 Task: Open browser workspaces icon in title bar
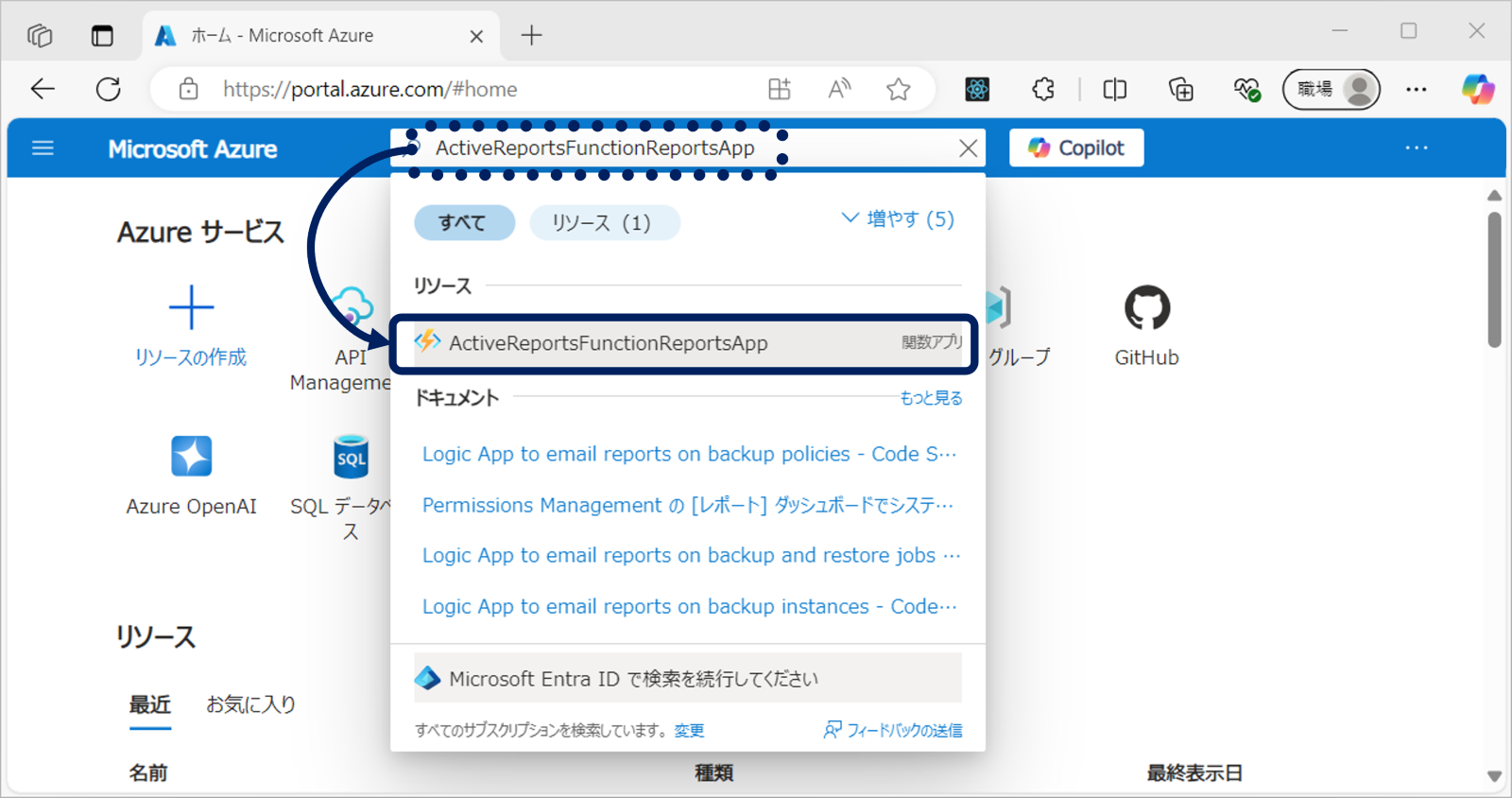40,36
